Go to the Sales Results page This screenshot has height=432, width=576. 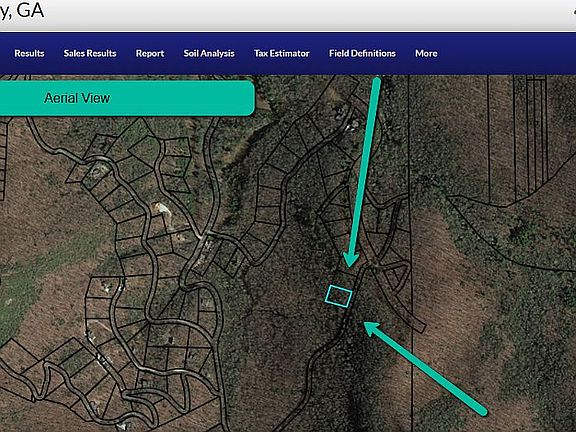coord(90,53)
